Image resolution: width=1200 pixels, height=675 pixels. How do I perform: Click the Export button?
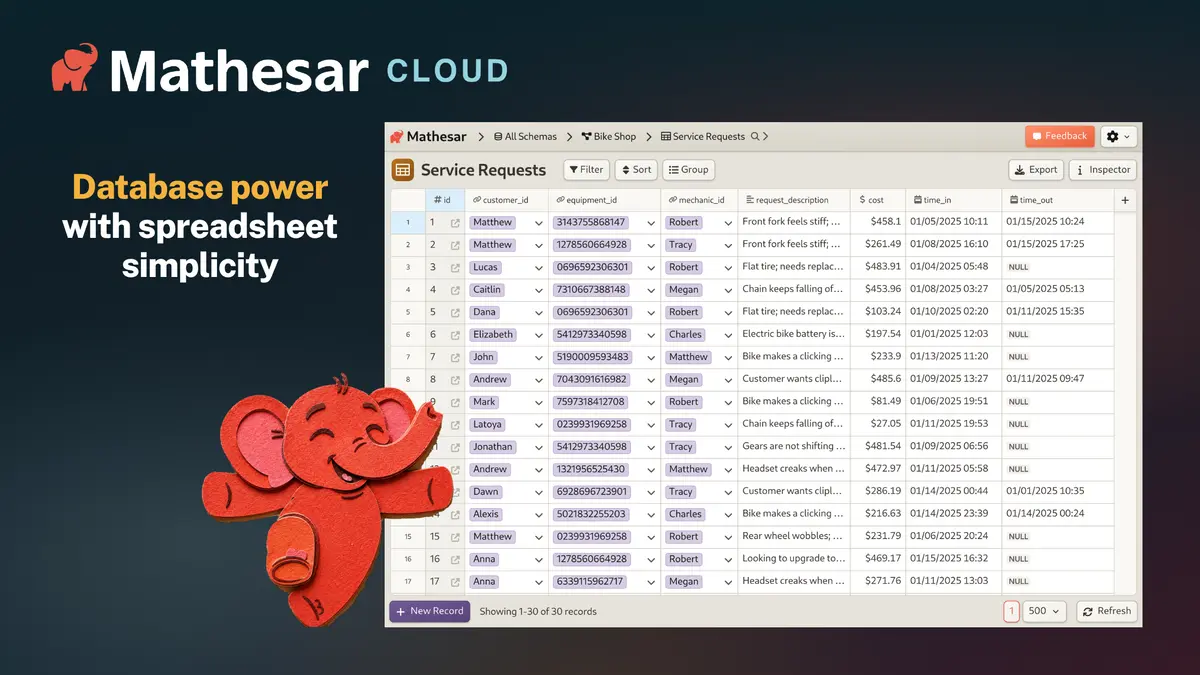pos(1035,170)
